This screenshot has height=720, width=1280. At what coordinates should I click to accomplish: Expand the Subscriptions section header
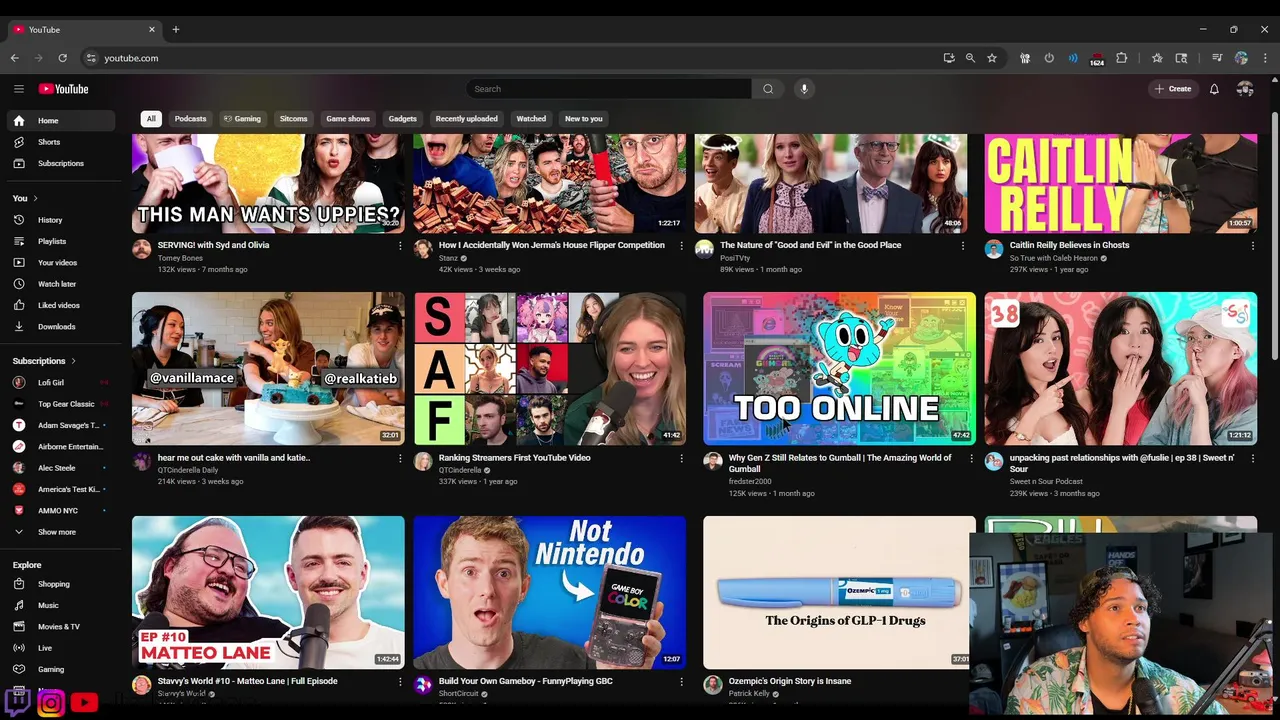(45, 361)
